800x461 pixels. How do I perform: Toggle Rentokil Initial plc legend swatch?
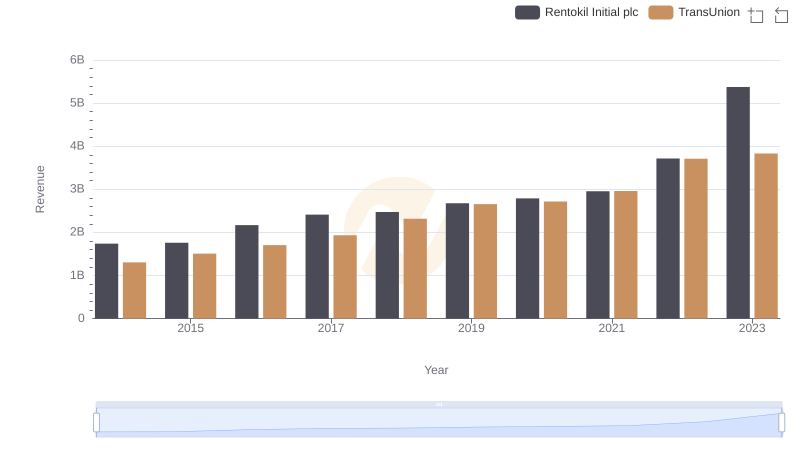(527, 12)
